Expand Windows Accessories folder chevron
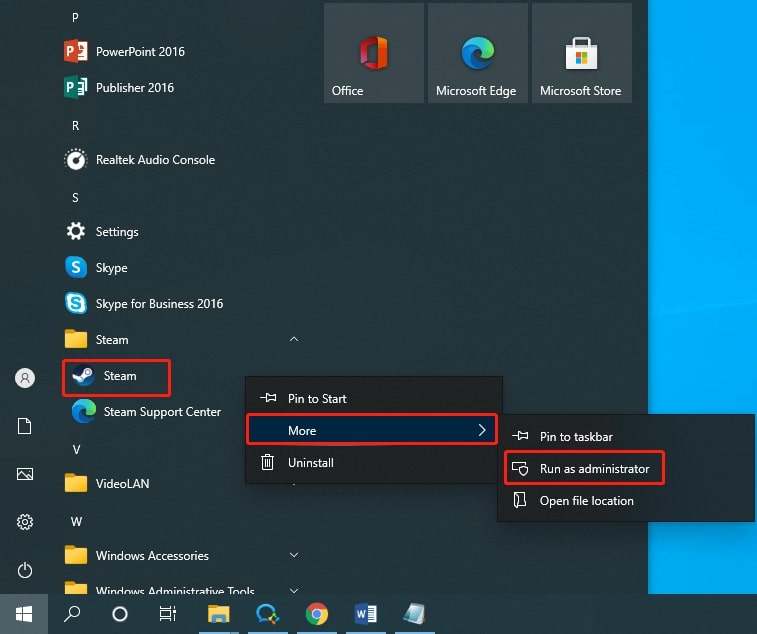The height and width of the screenshot is (634, 757). (294, 555)
